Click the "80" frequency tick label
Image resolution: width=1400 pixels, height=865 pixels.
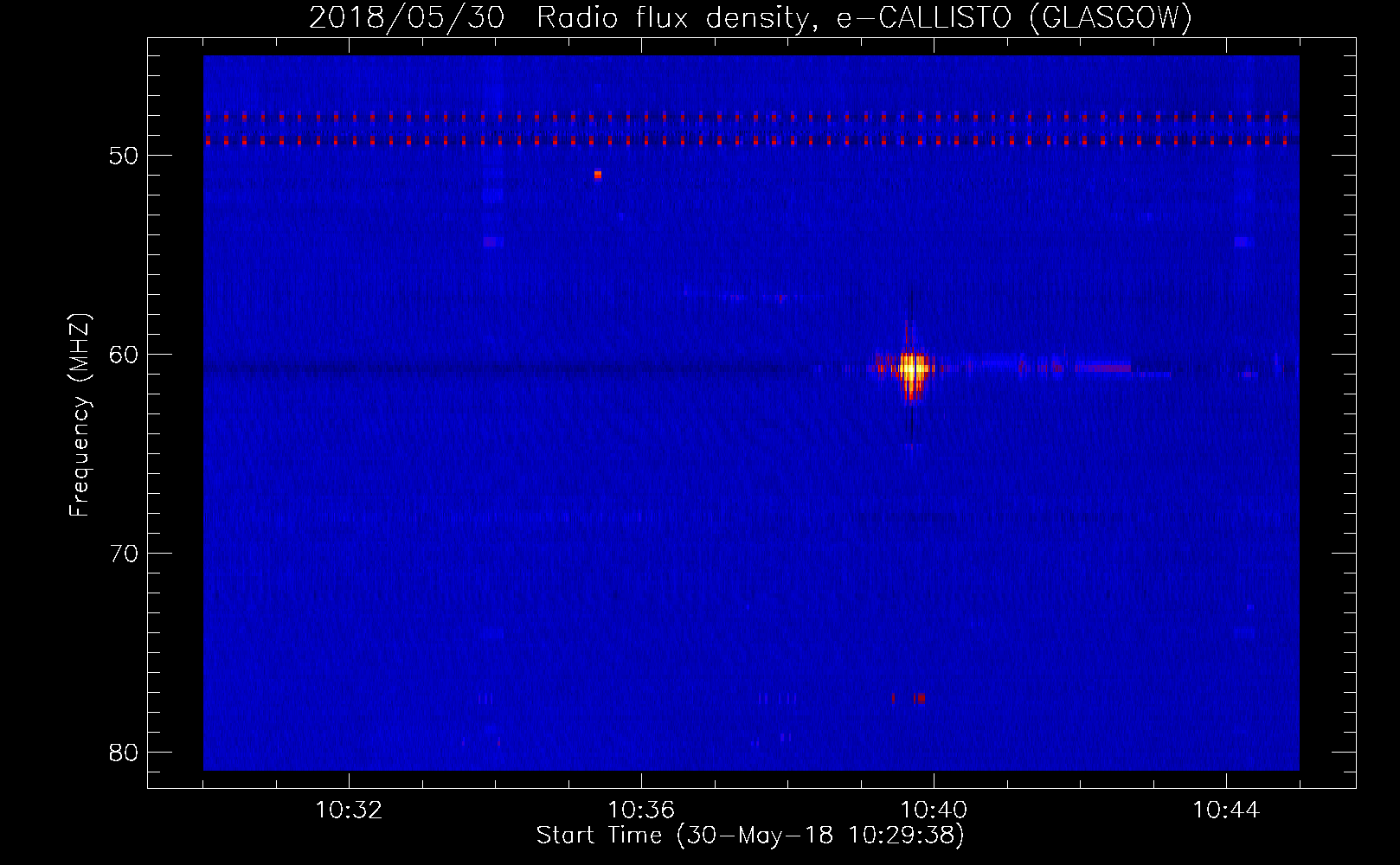point(124,753)
